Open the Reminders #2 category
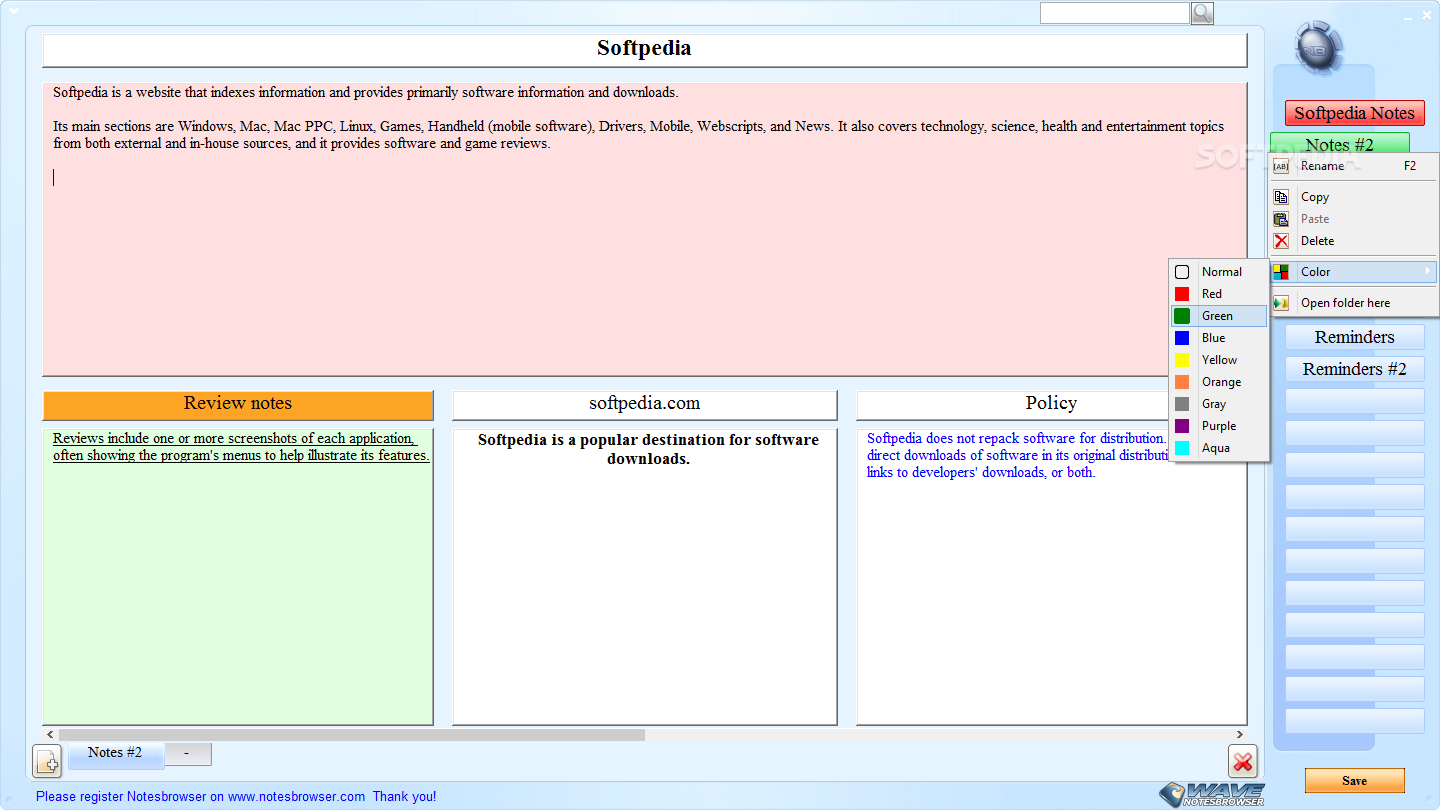The height and width of the screenshot is (810, 1440). click(x=1354, y=369)
